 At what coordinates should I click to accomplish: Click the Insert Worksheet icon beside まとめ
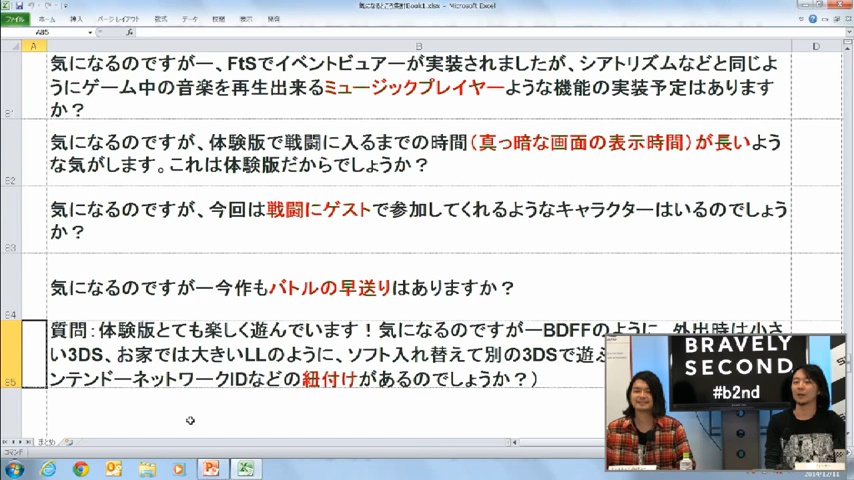pos(69,442)
